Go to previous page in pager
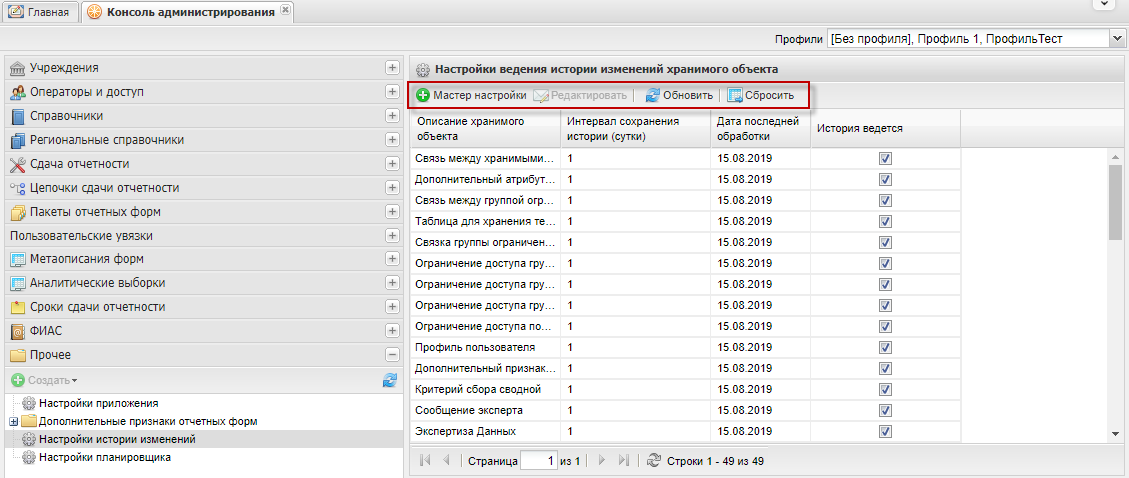This screenshot has width=1129, height=478. pyautogui.click(x=446, y=460)
